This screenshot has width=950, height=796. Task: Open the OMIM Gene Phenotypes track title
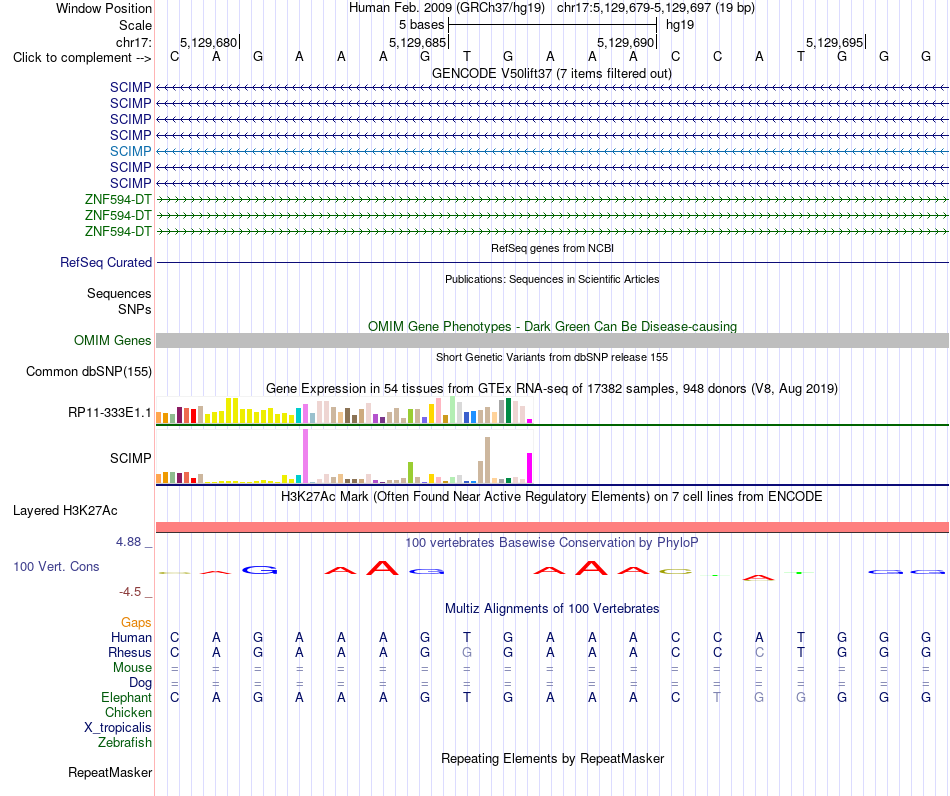pyautogui.click(x=552, y=327)
